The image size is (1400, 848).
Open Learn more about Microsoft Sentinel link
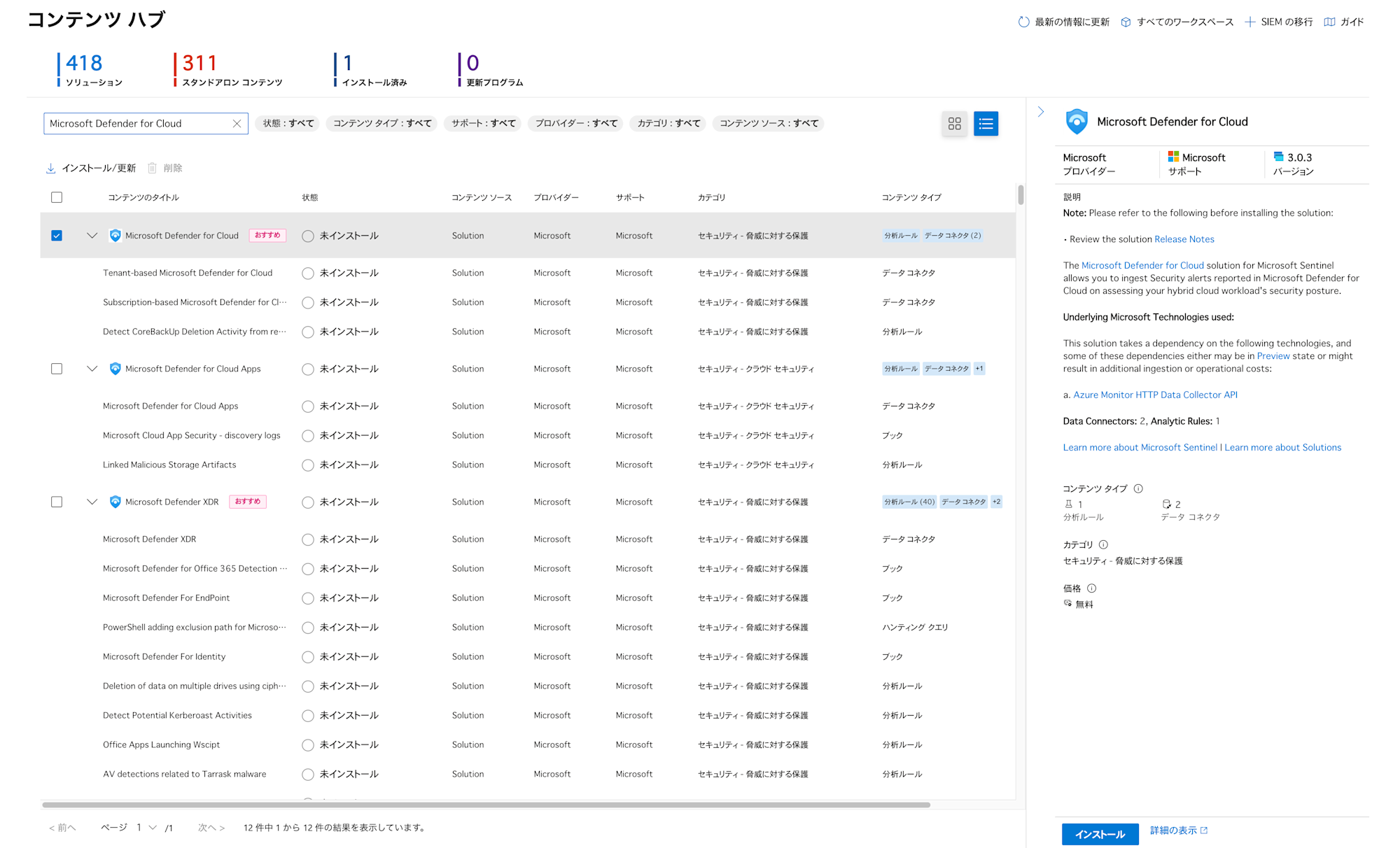click(1140, 447)
